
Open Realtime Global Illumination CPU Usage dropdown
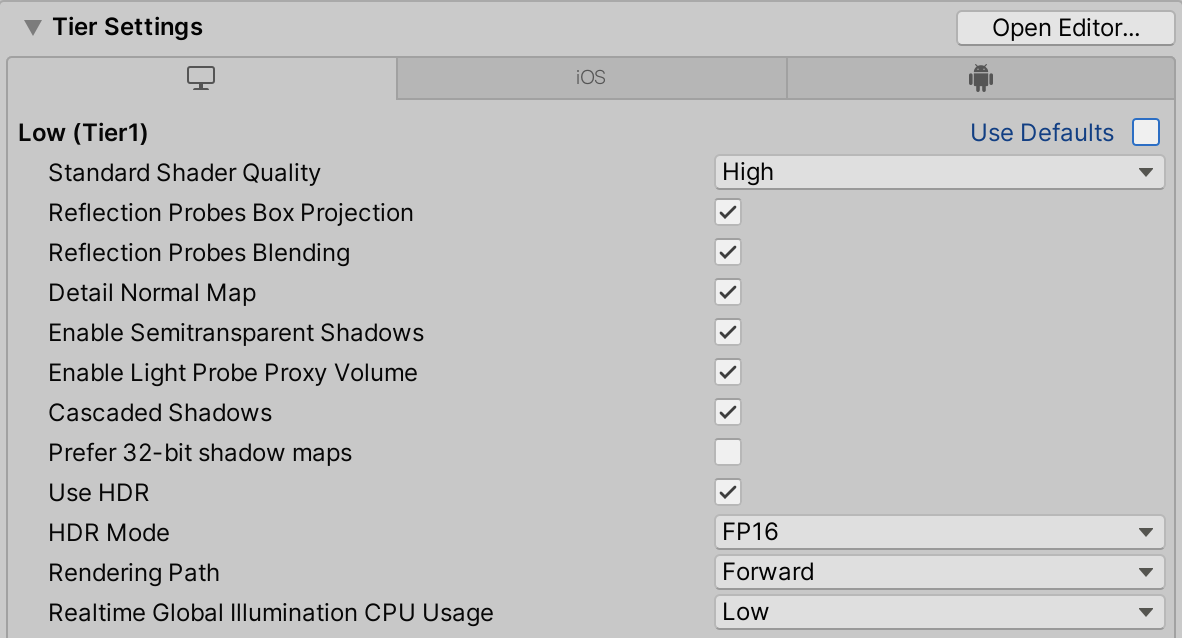coord(939,612)
